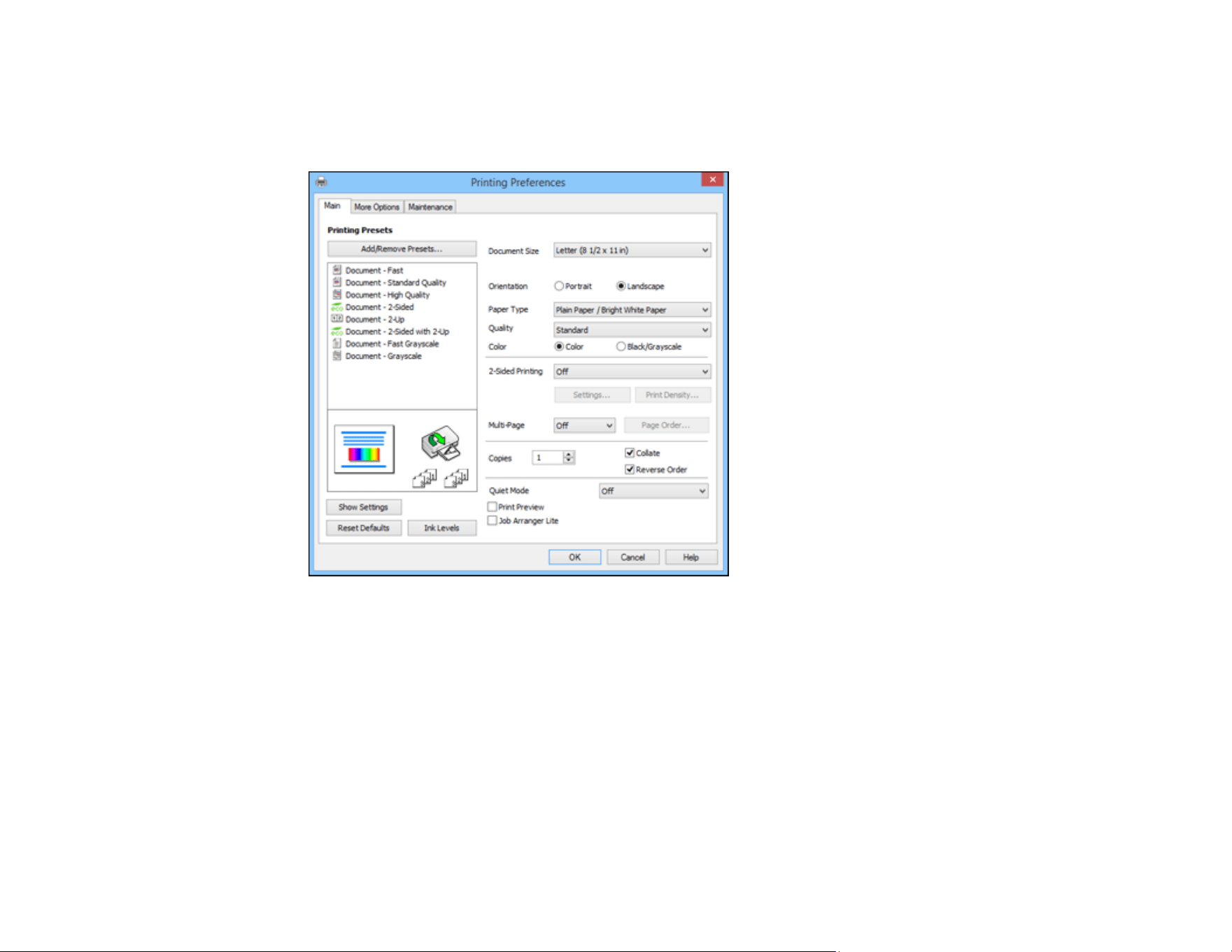
Task: Click eco icon beside Document - 2-Sided with 2-Up
Action: coord(337,332)
